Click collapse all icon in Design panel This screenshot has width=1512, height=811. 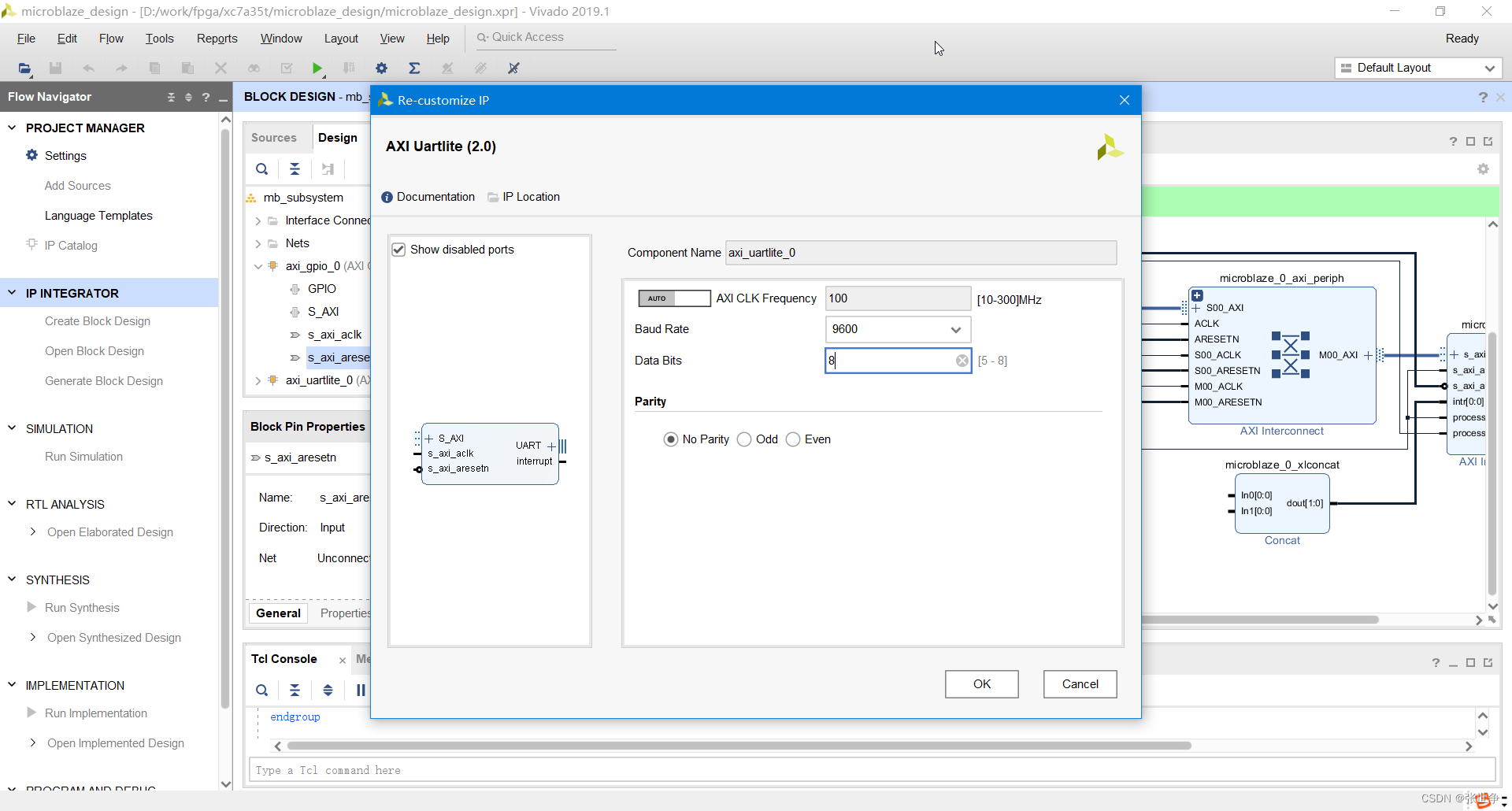295,168
